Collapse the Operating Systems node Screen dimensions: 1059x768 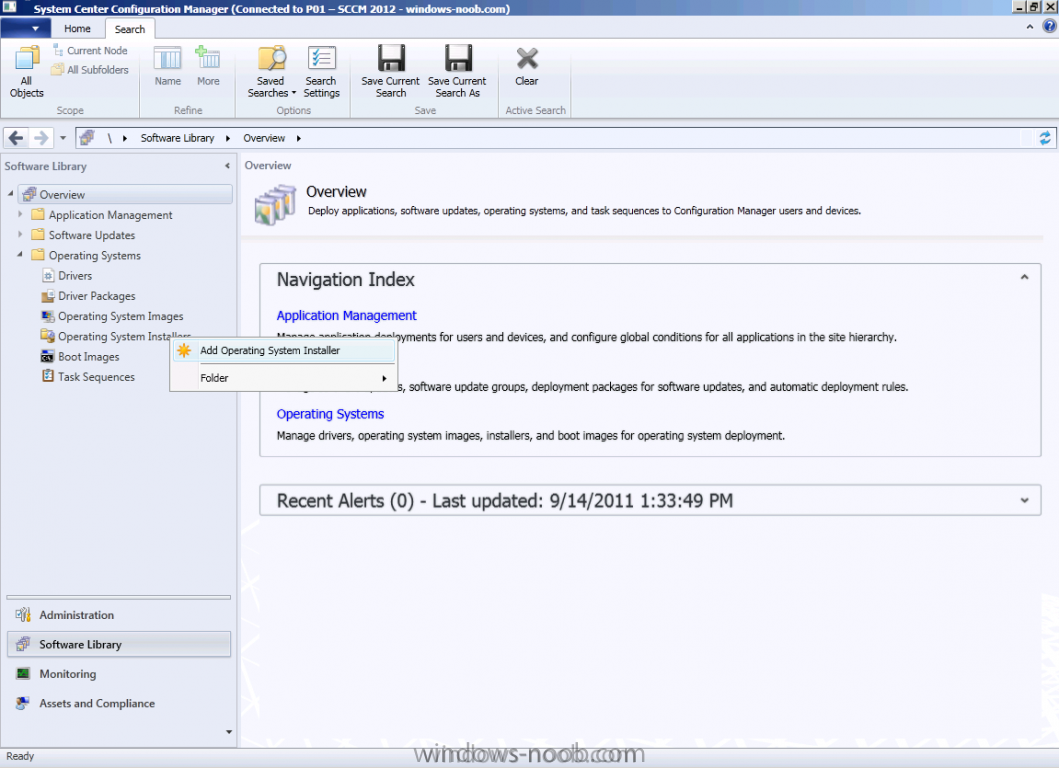tap(20, 255)
